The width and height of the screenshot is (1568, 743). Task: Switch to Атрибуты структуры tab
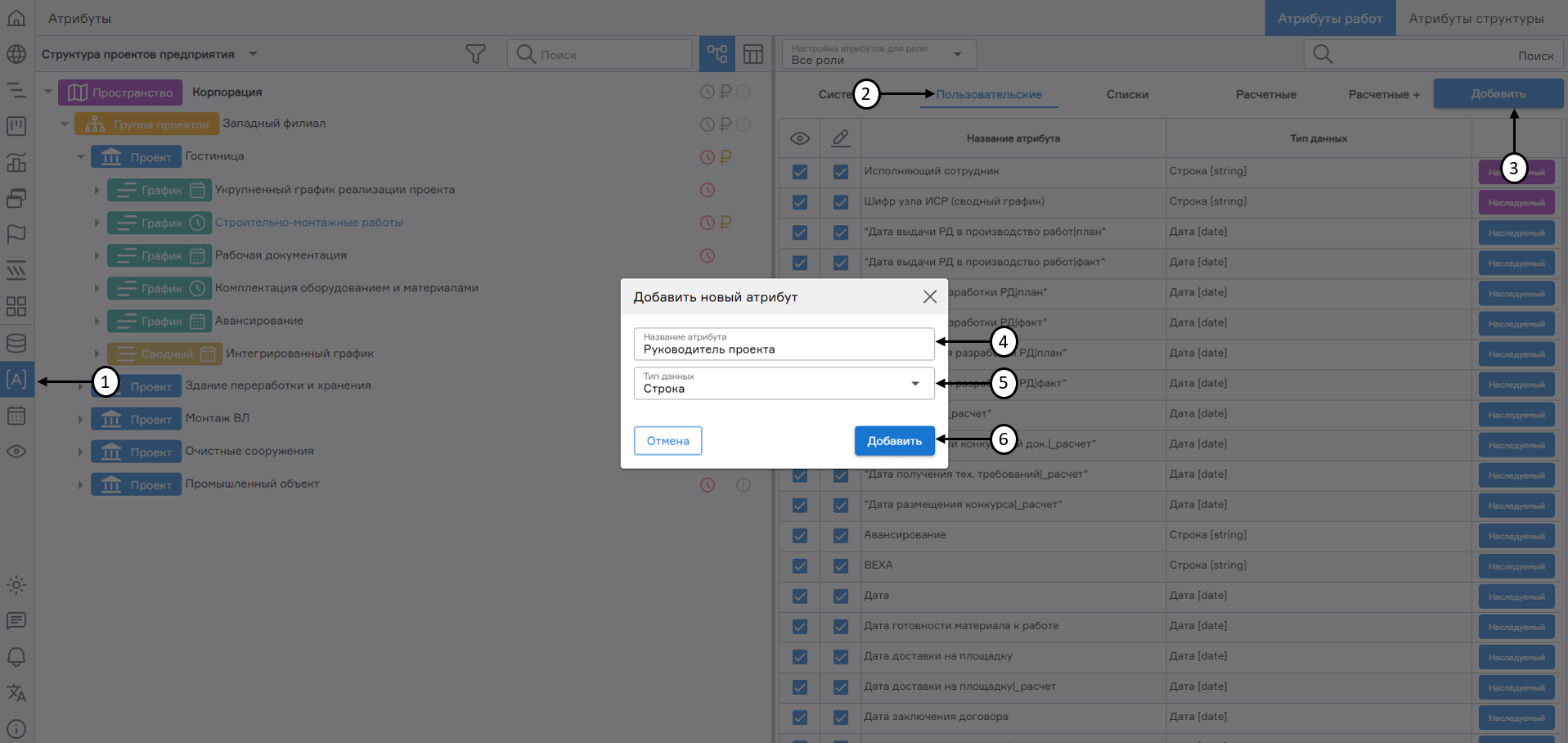(1476, 18)
